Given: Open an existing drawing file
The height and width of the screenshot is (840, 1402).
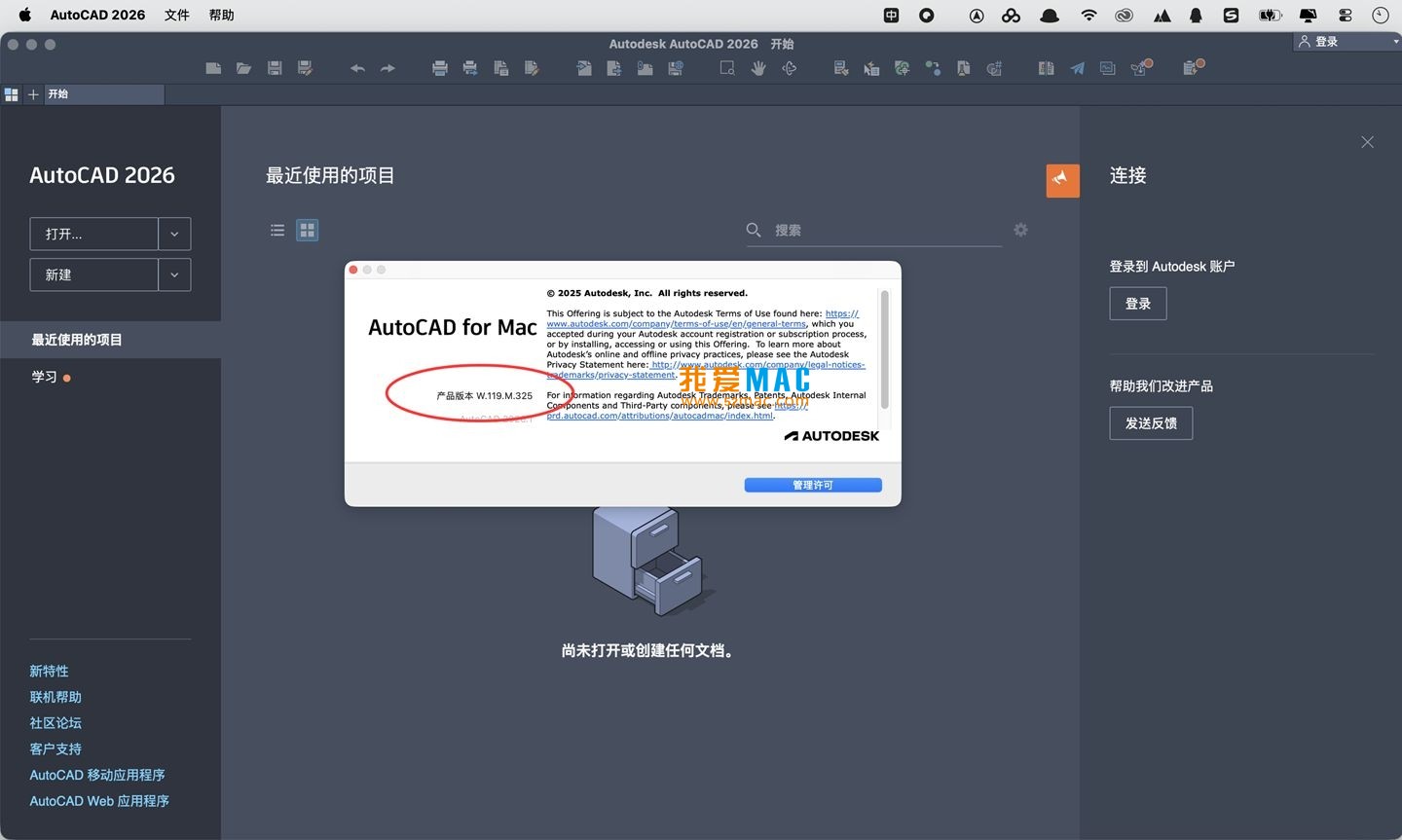Looking at the screenshot, I should [x=243, y=68].
